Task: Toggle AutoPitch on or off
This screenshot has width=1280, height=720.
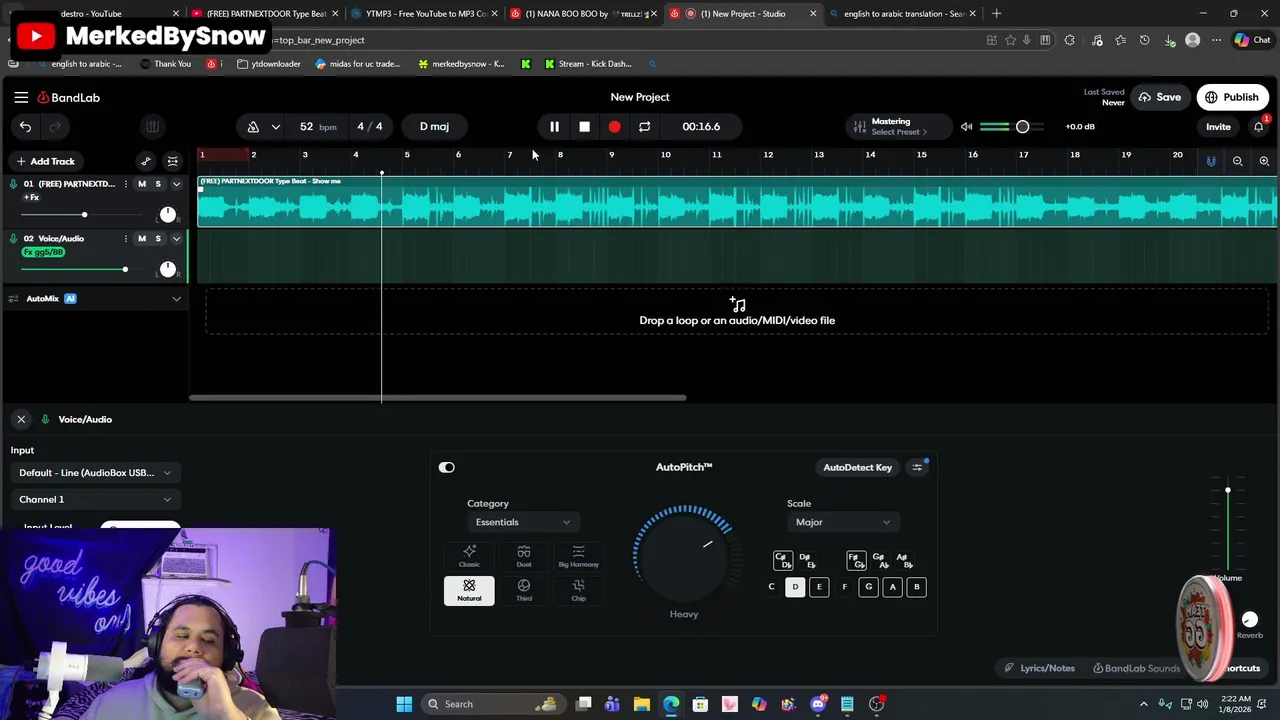Action: (x=446, y=467)
